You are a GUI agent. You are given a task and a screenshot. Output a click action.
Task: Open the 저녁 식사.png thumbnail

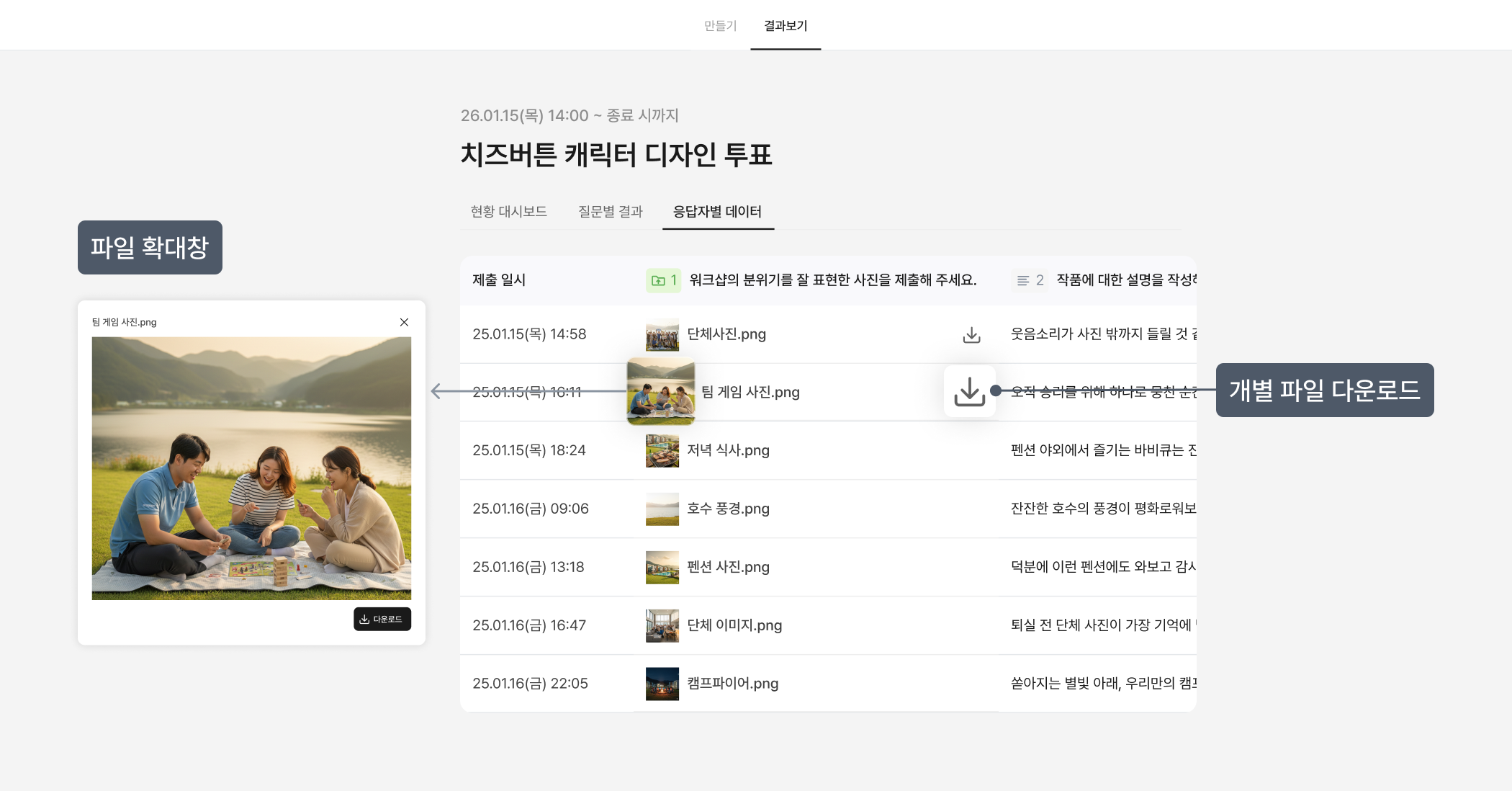pyautogui.click(x=662, y=451)
